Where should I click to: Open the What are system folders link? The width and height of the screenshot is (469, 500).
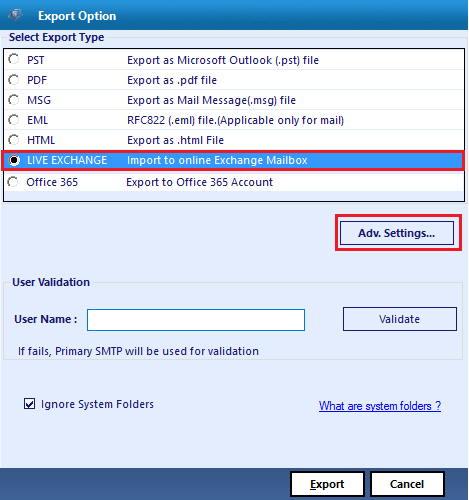point(380,406)
